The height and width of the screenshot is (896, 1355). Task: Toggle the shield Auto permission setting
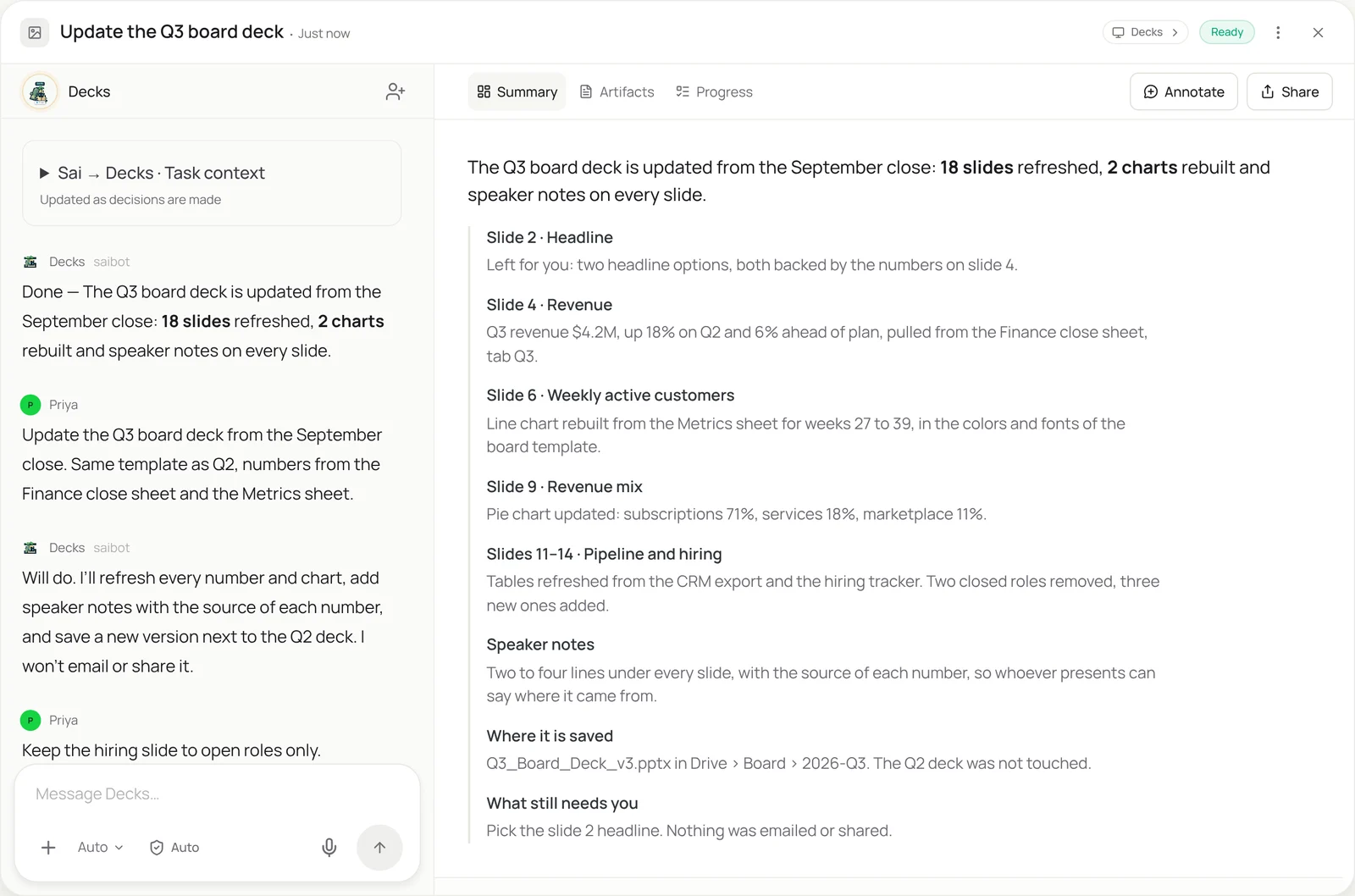pyautogui.click(x=174, y=847)
